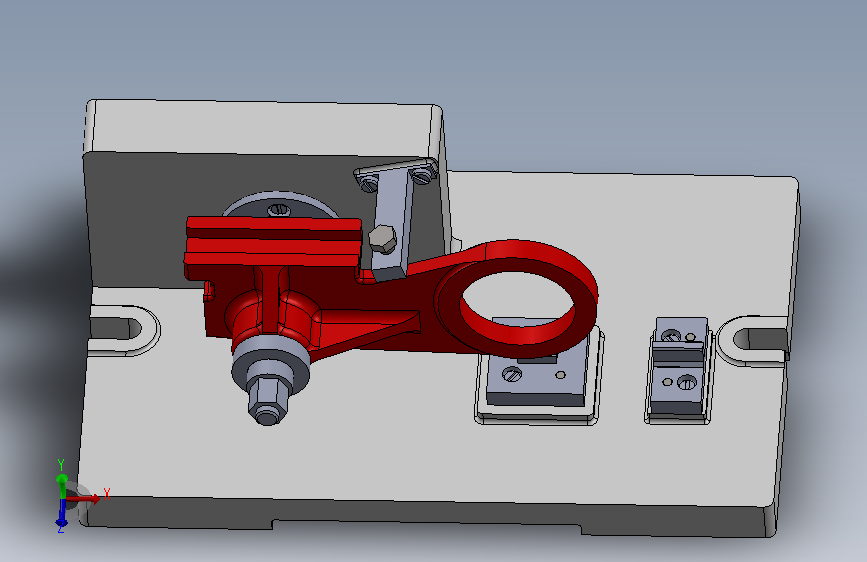867x562 pixels.
Task: Select the small clamp block near right slot
Action: [680, 366]
